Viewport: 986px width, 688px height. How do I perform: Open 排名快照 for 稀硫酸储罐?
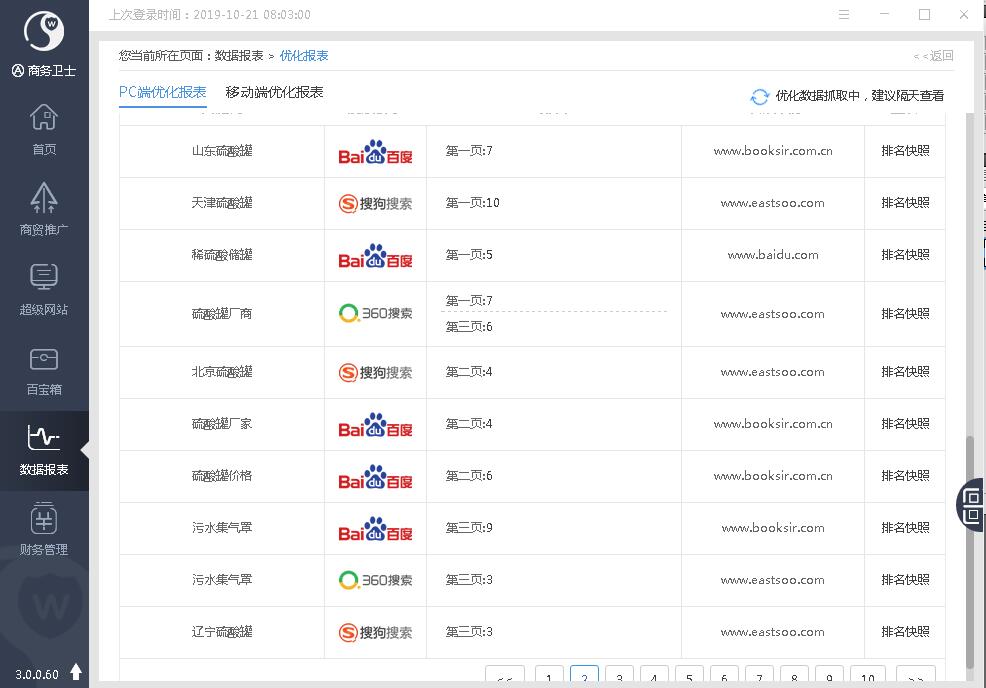[x=905, y=255]
